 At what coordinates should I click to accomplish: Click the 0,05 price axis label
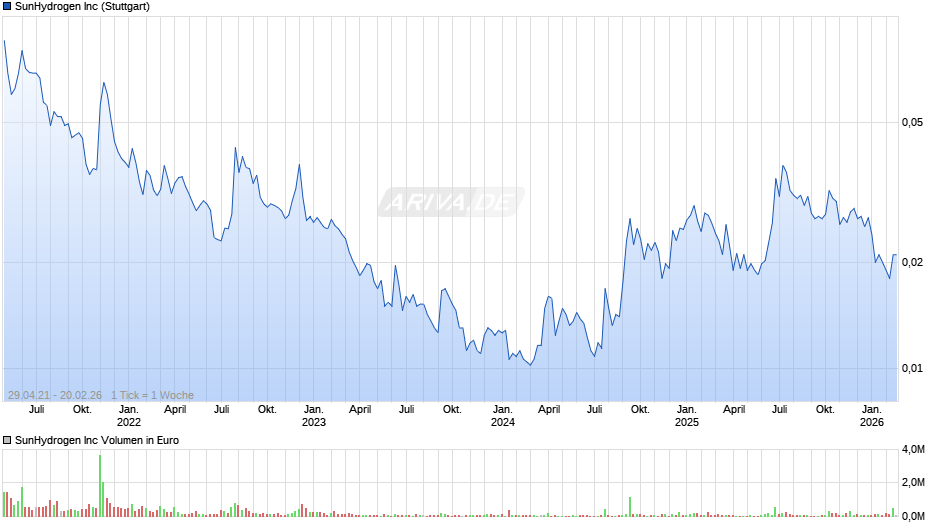912,122
